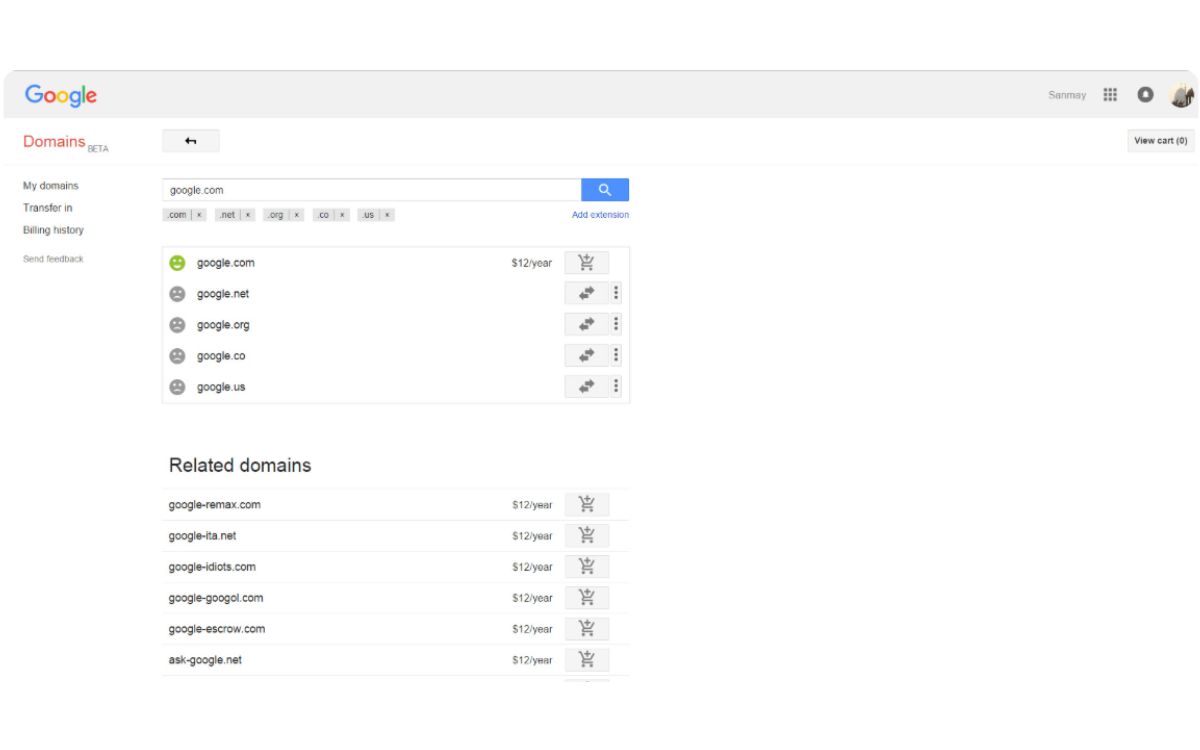The width and height of the screenshot is (1200, 750).
Task: Select the google-googol.com related domain
Action: [216, 598]
